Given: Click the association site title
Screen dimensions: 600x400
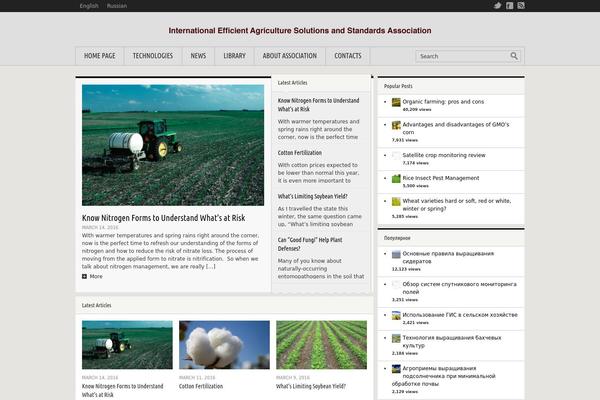Looking at the screenshot, I should (300, 31).
